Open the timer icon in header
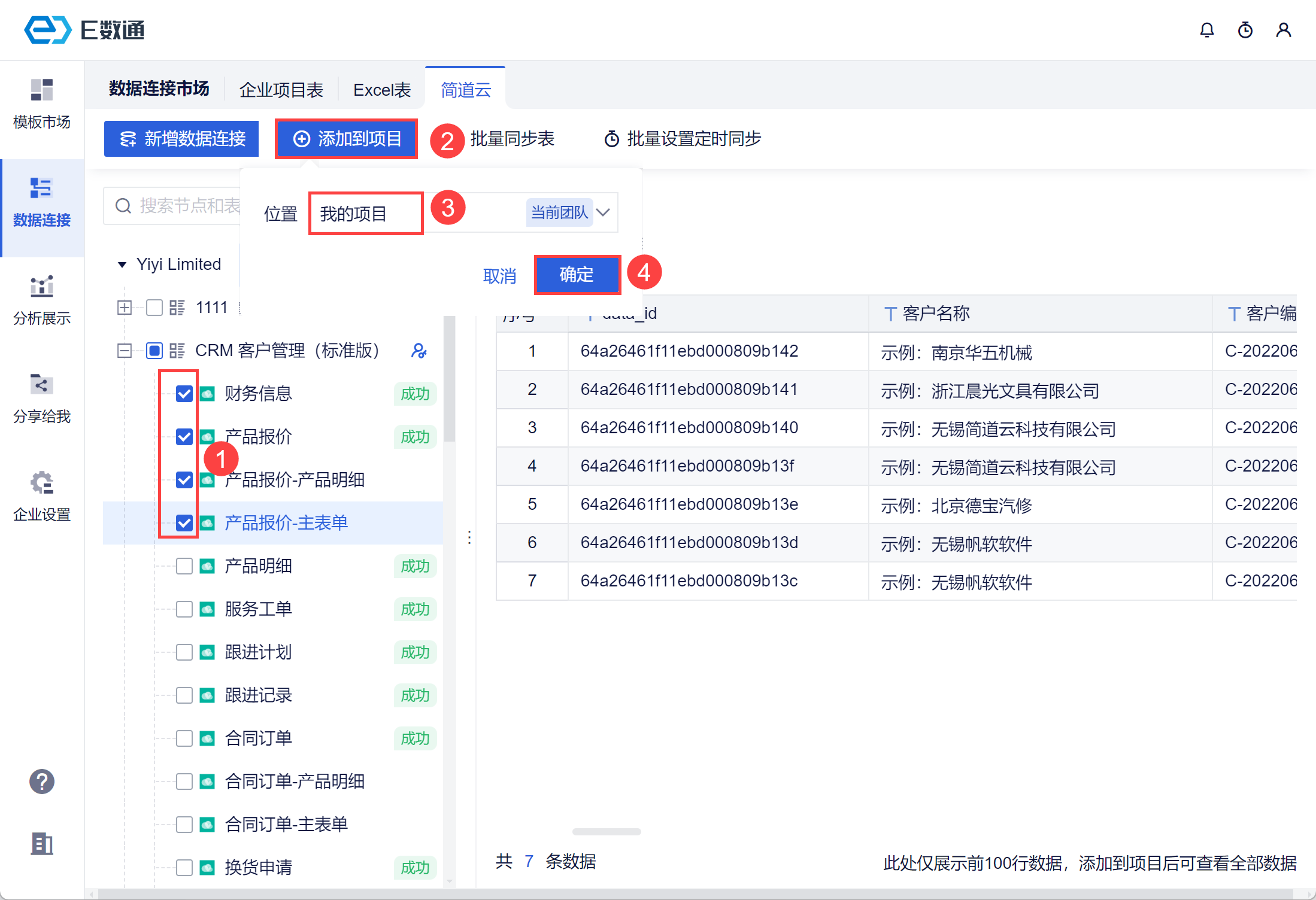This screenshot has height=900, width=1316. [x=1245, y=30]
